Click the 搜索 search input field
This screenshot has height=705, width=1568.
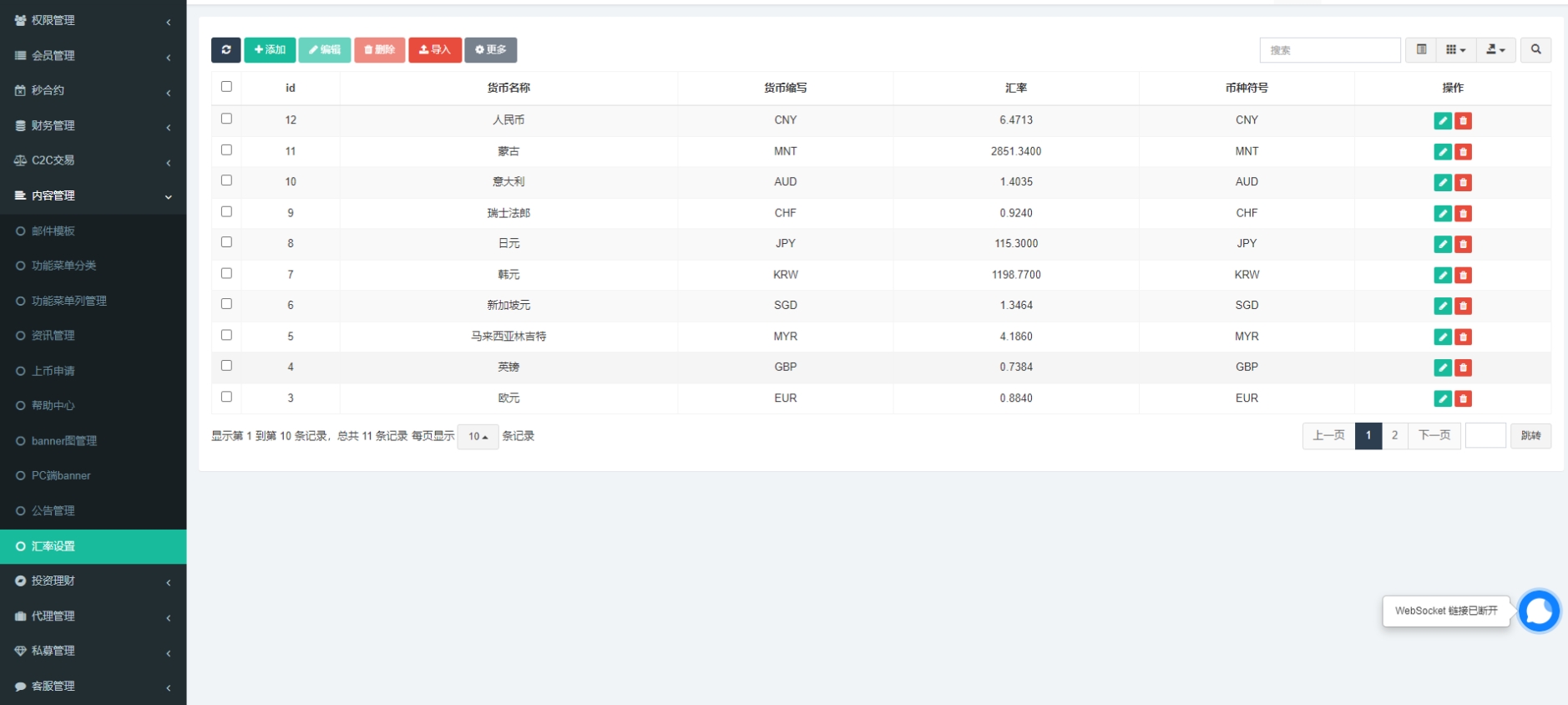click(1329, 50)
